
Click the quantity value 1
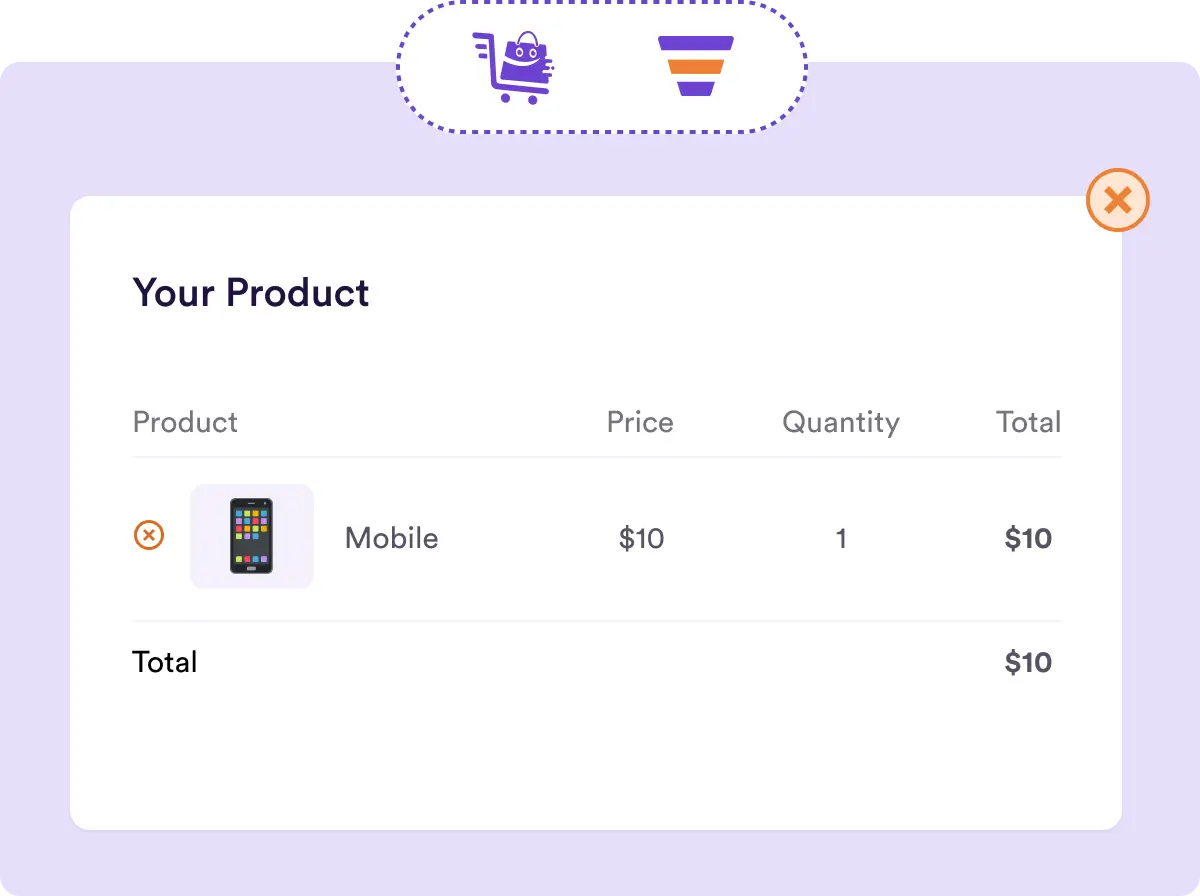pos(841,538)
